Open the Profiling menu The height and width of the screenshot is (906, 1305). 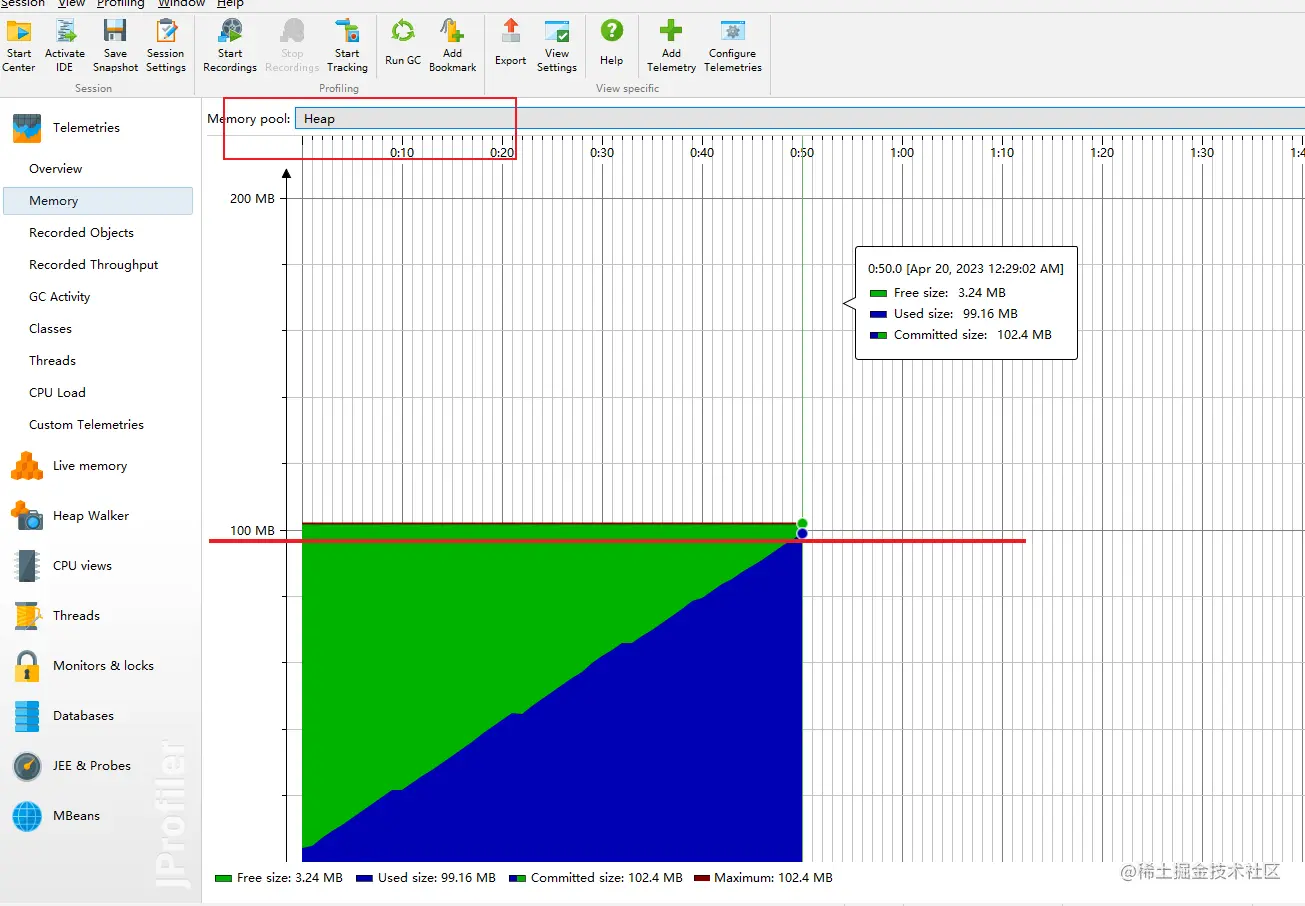pos(121,4)
